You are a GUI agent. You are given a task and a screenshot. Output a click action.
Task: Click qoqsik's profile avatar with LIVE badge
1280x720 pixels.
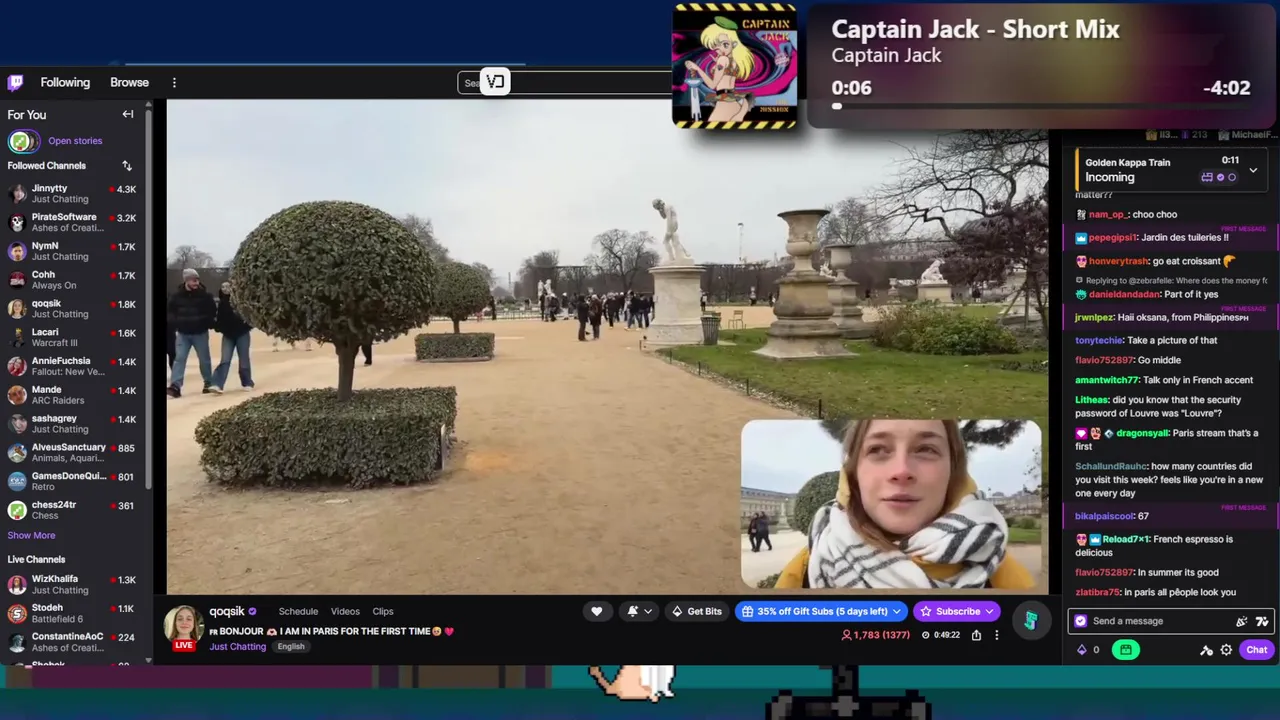click(x=184, y=628)
